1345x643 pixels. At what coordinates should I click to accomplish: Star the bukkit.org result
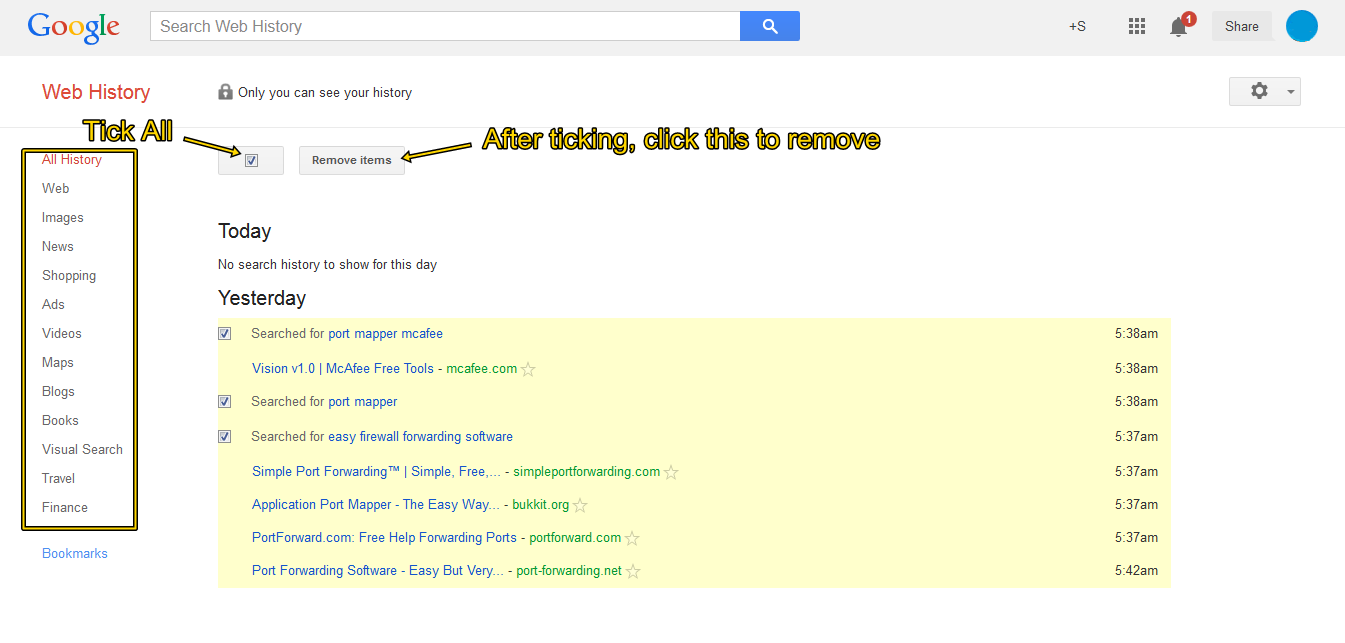pyautogui.click(x=580, y=506)
